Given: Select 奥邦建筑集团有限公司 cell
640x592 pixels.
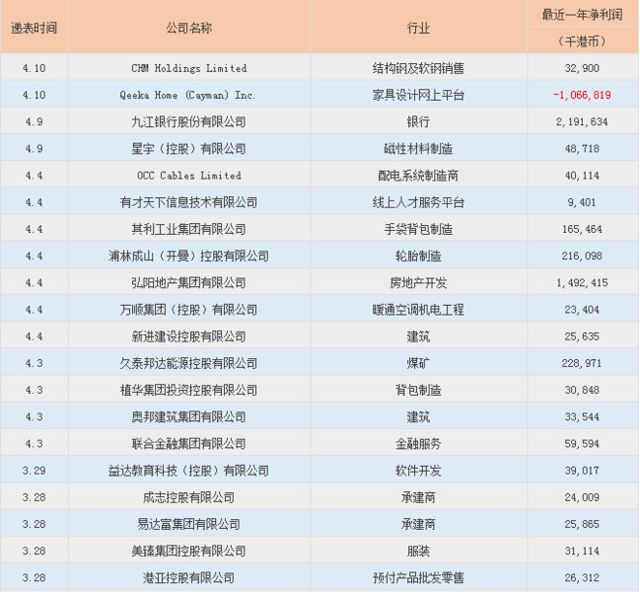Looking at the screenshot, I should coord(189,417).
